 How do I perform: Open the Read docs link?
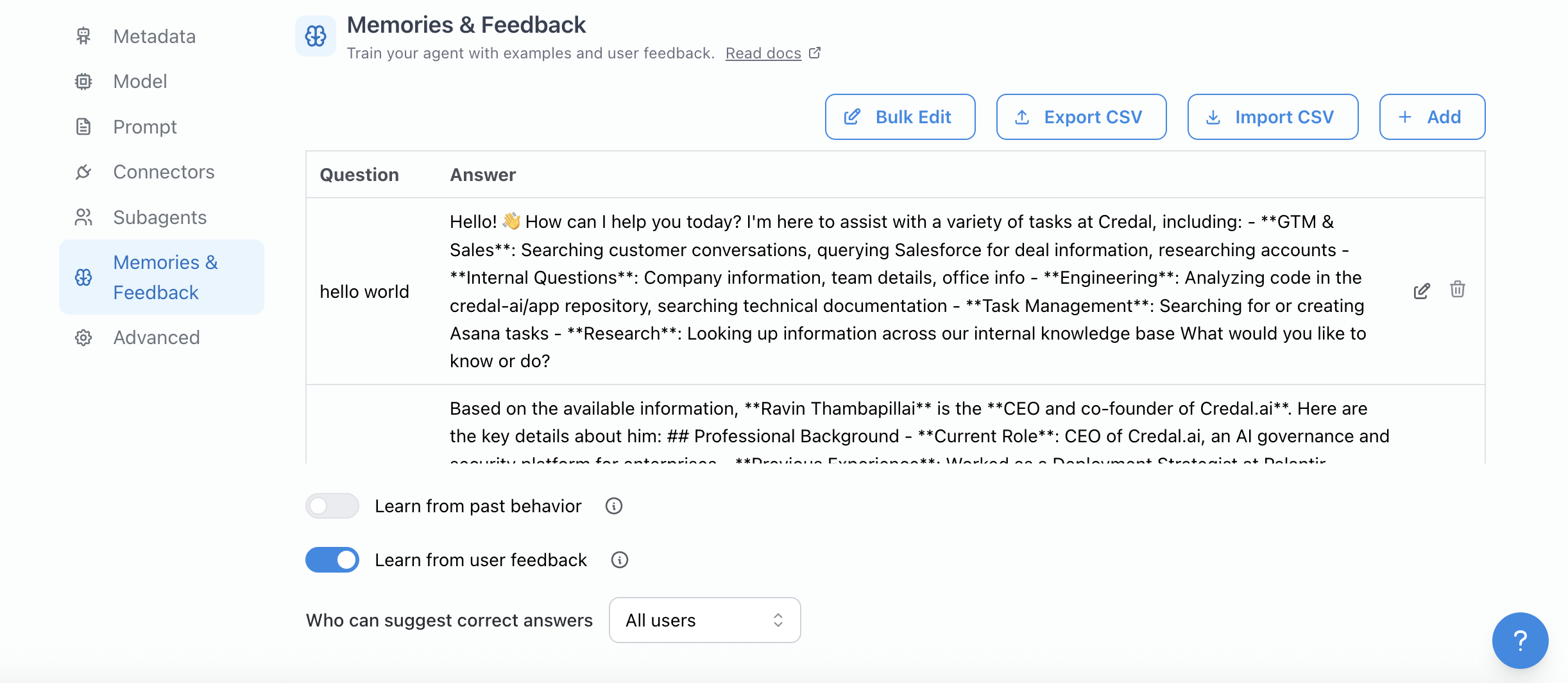pos(763,53)
